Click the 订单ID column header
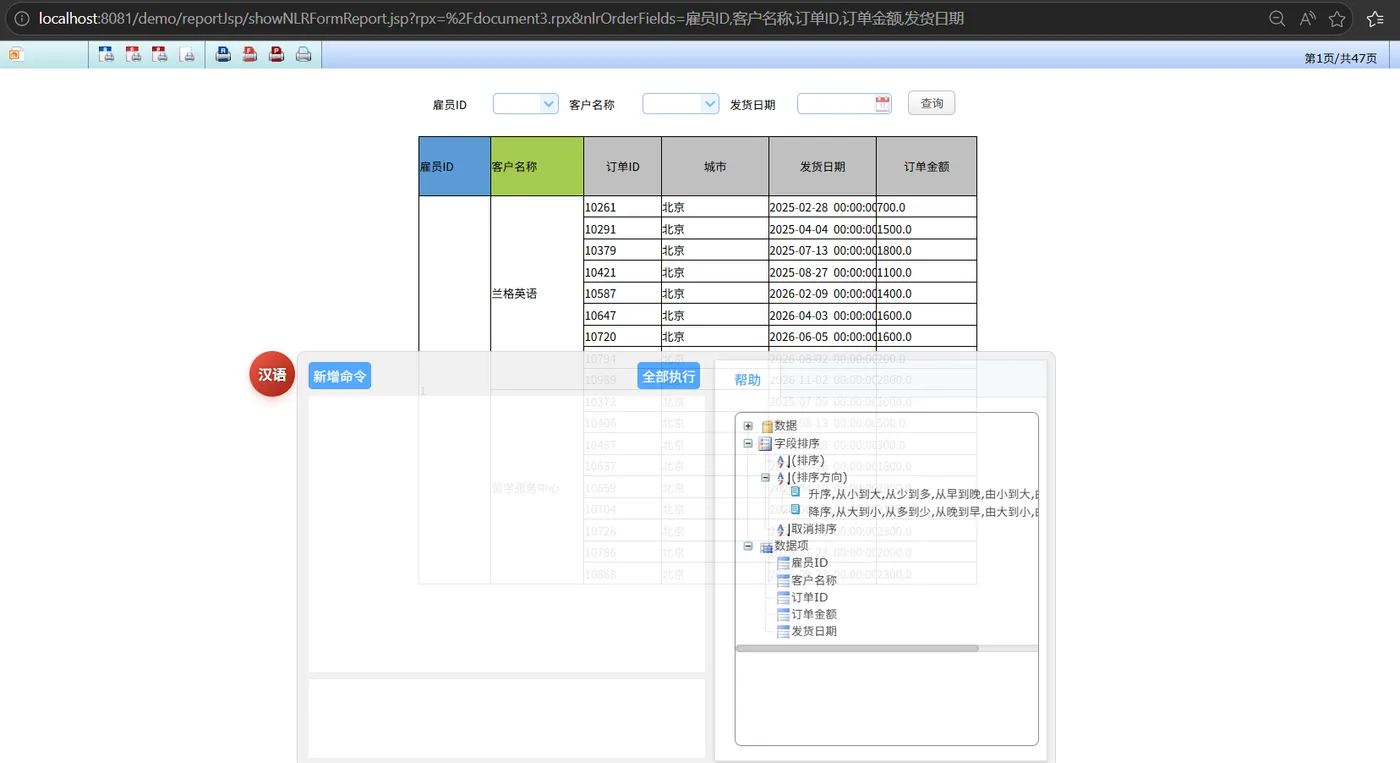The height and width of the screenshot is (763, 1400). coord(622,166)
